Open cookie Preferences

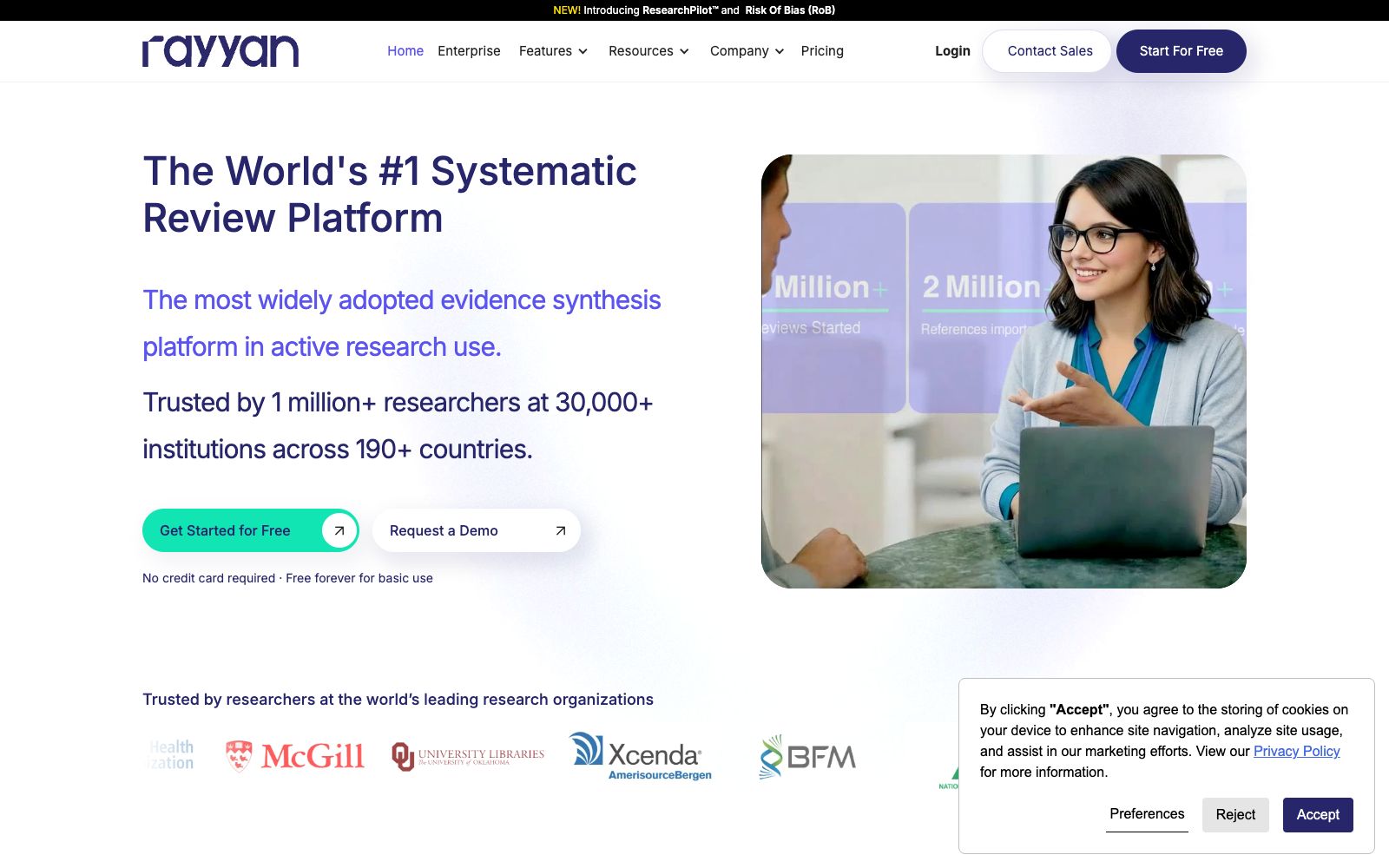pos(1147,814)
